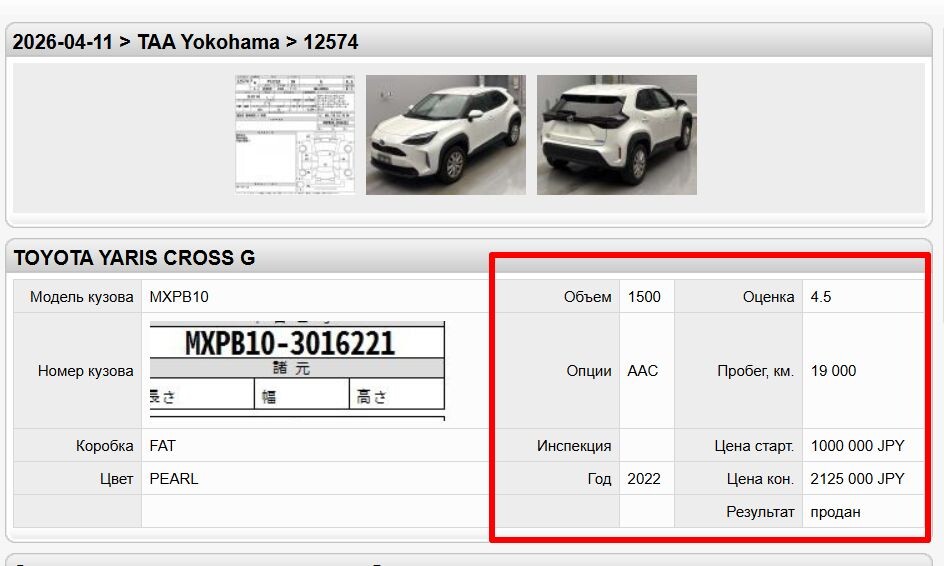The width and height of the screenshot is (944, 566).
Task: Click the chassis number image MXPB10-3016221
Action: click(297, 370)
